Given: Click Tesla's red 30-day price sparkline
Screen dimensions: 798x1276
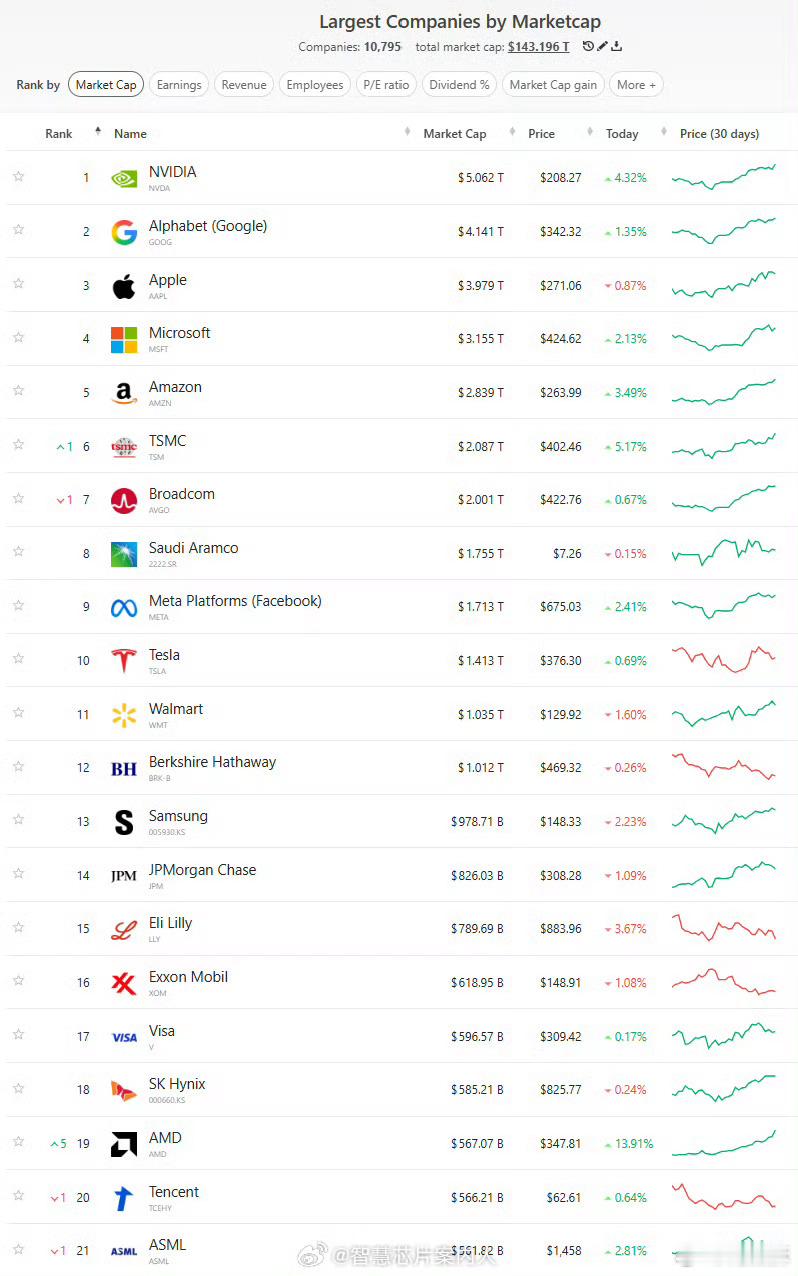Looking at the screenshot, I should click(x=723, y=660).
